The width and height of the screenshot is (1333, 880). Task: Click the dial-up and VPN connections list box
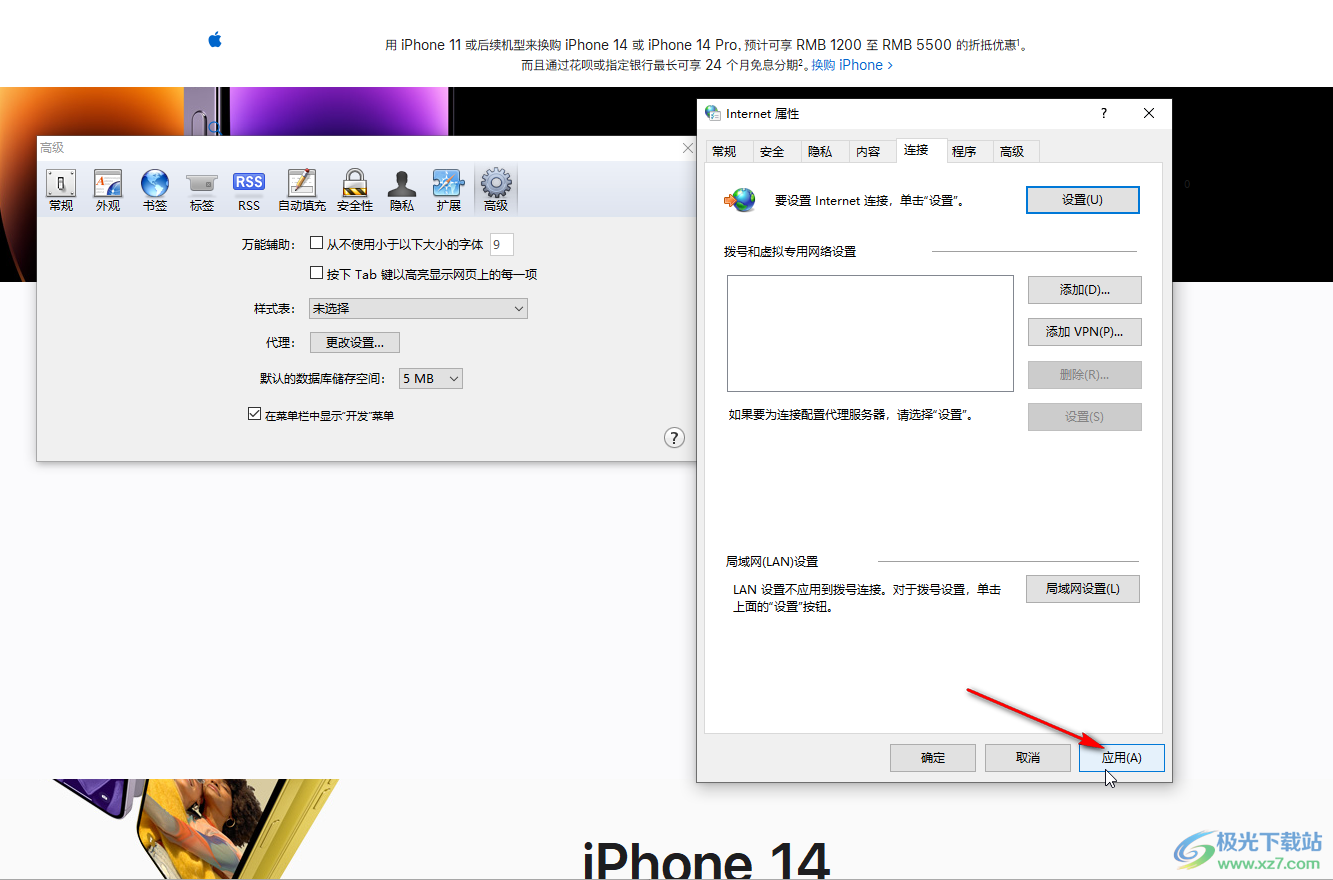point(870,333)
